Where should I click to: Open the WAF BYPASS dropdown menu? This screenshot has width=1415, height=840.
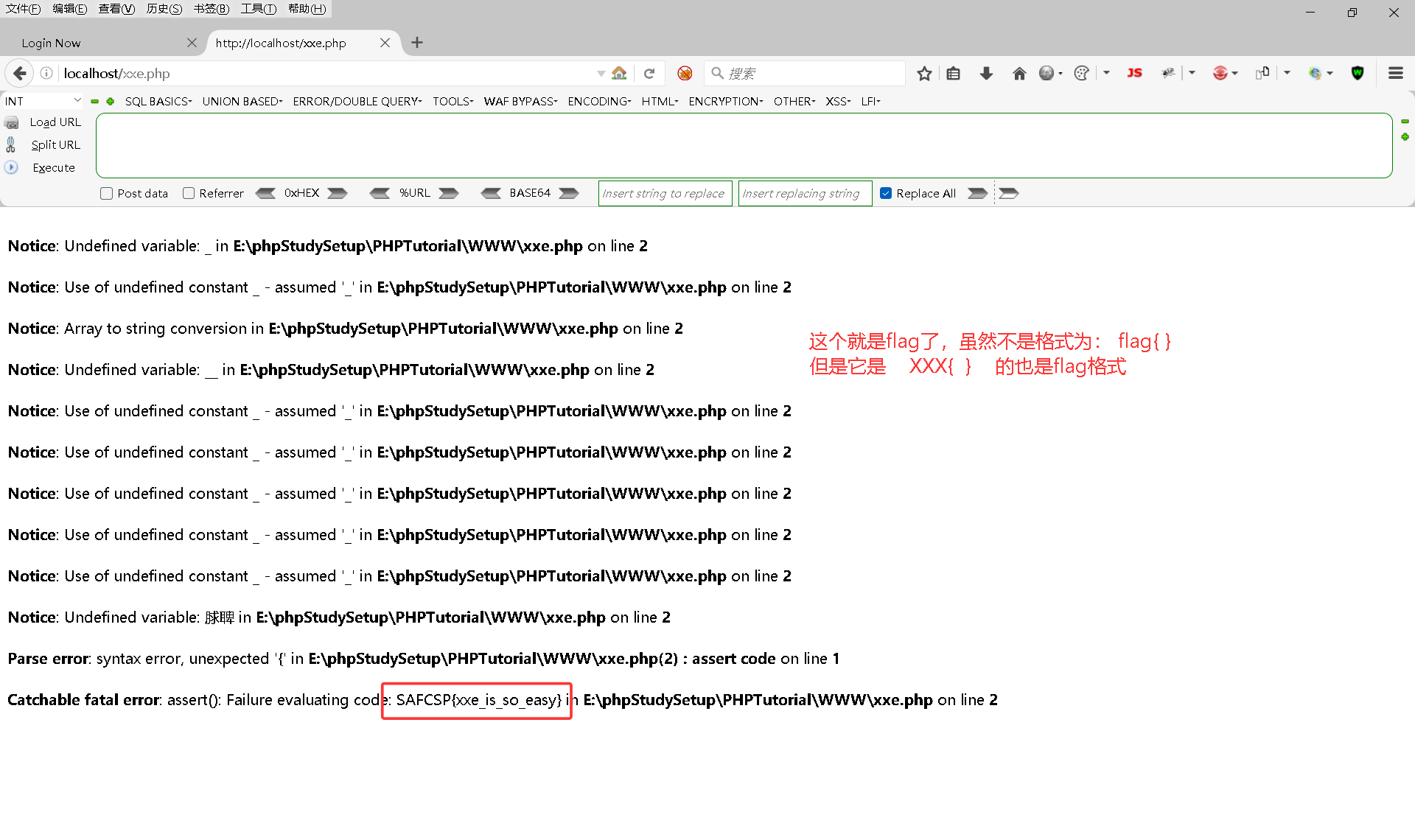(520, 102)
